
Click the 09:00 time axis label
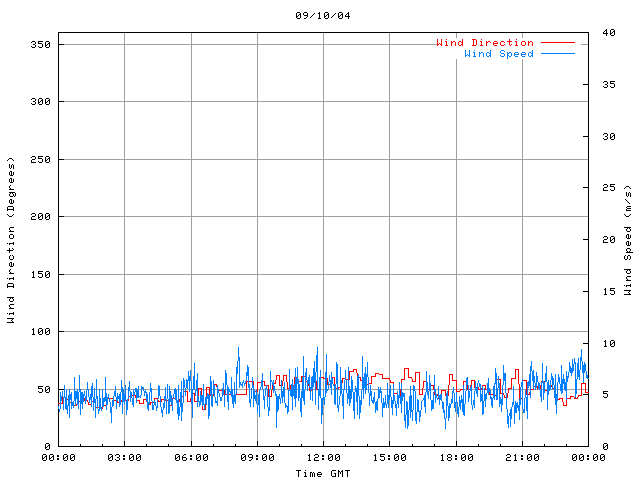pyautogui.click(x=257, y=458)
